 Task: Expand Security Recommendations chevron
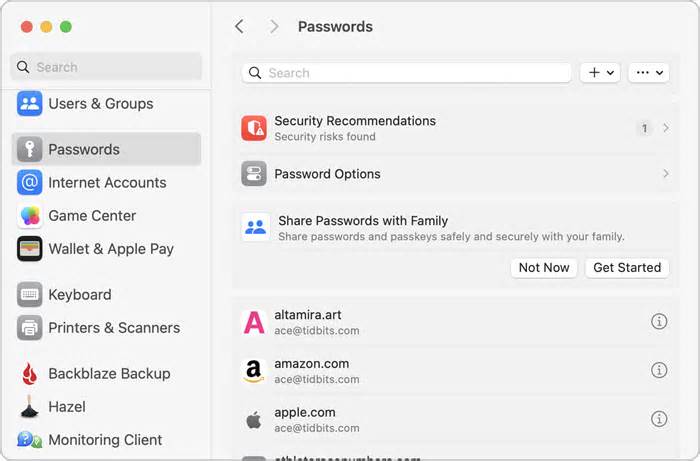[x=666, y=128]
